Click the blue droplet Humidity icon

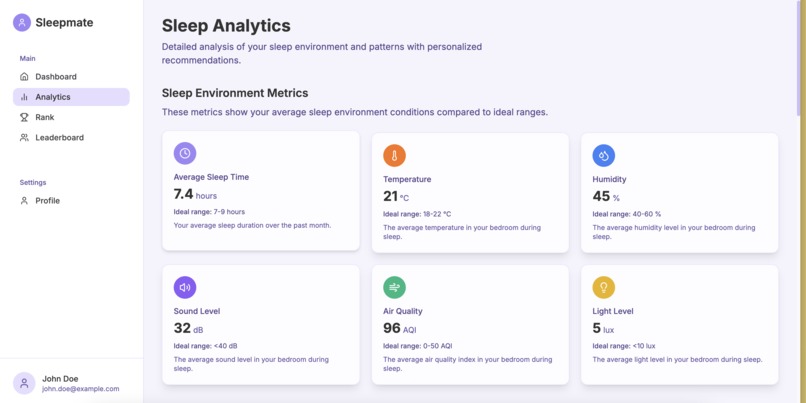(x=603, y=156)
